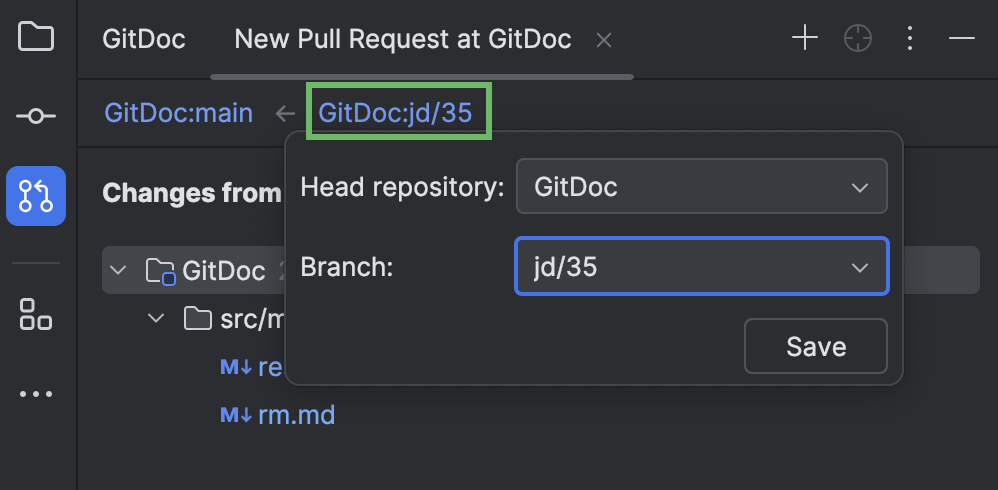
Task: Switch to the GitDoc tab
Action: (x=144, y=39)
